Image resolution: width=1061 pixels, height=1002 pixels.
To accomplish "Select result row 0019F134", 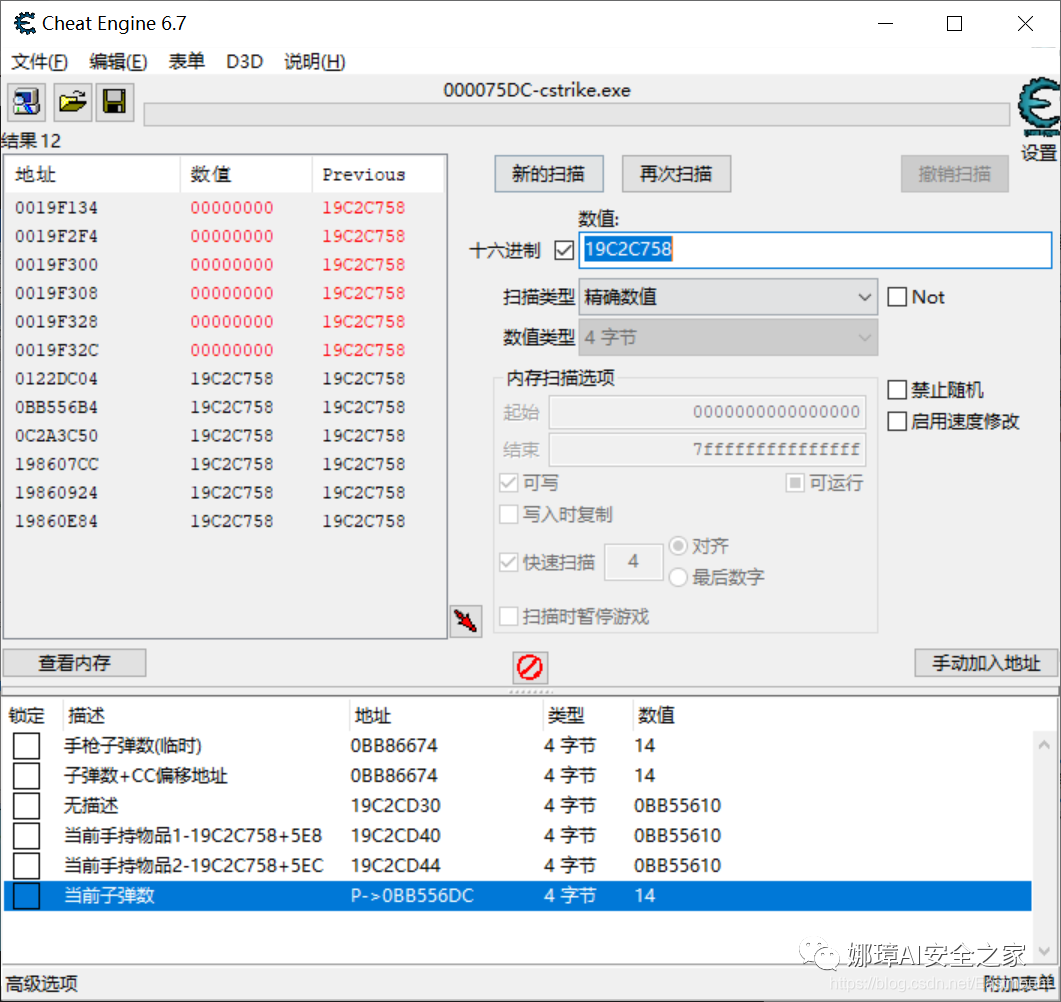I will click(225, 208).
